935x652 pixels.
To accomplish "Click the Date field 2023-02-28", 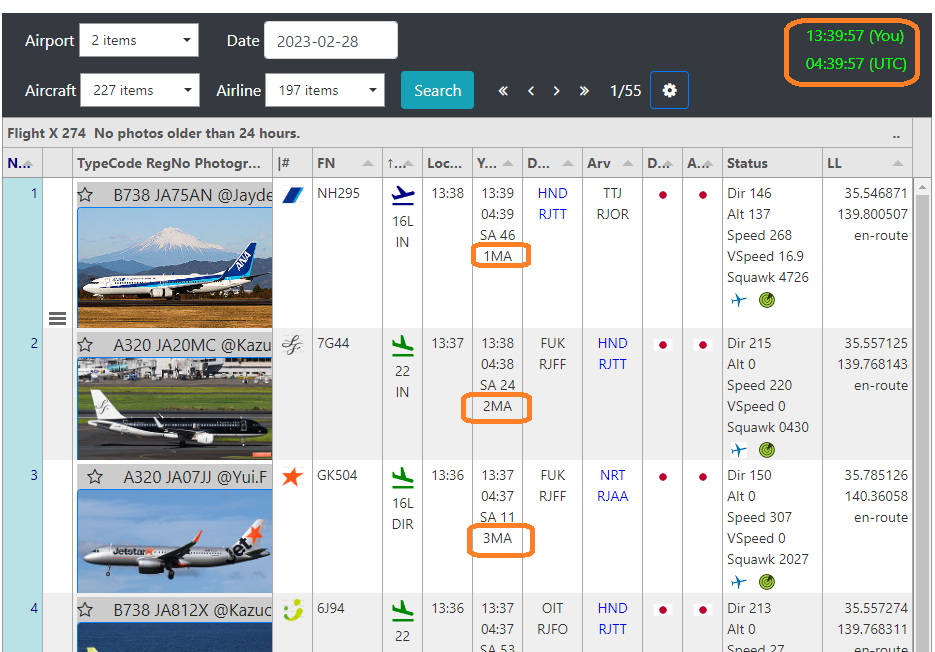I will (331, 40).
